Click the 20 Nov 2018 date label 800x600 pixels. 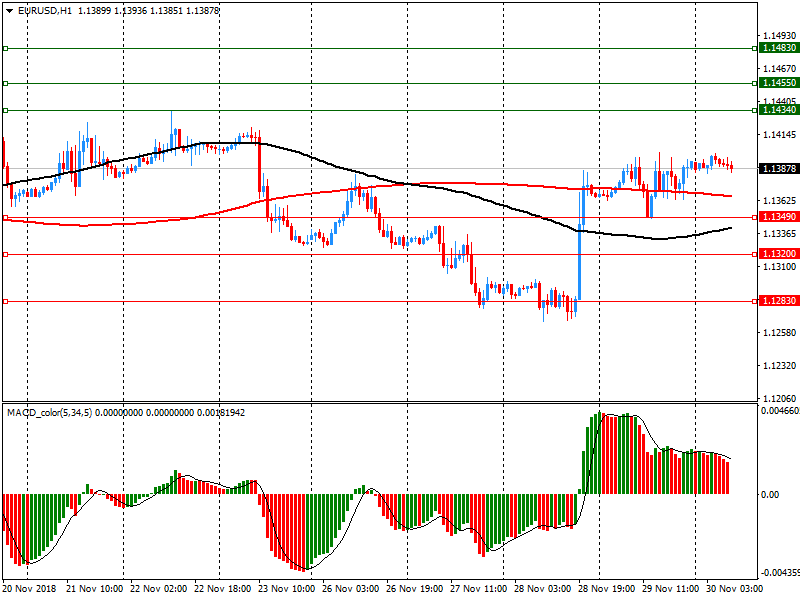[28, 590]
